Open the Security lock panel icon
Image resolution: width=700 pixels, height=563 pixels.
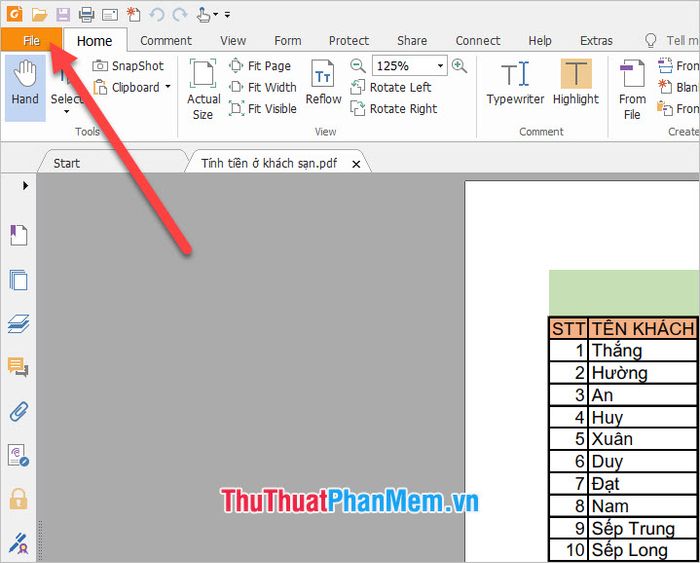[18, 499]
